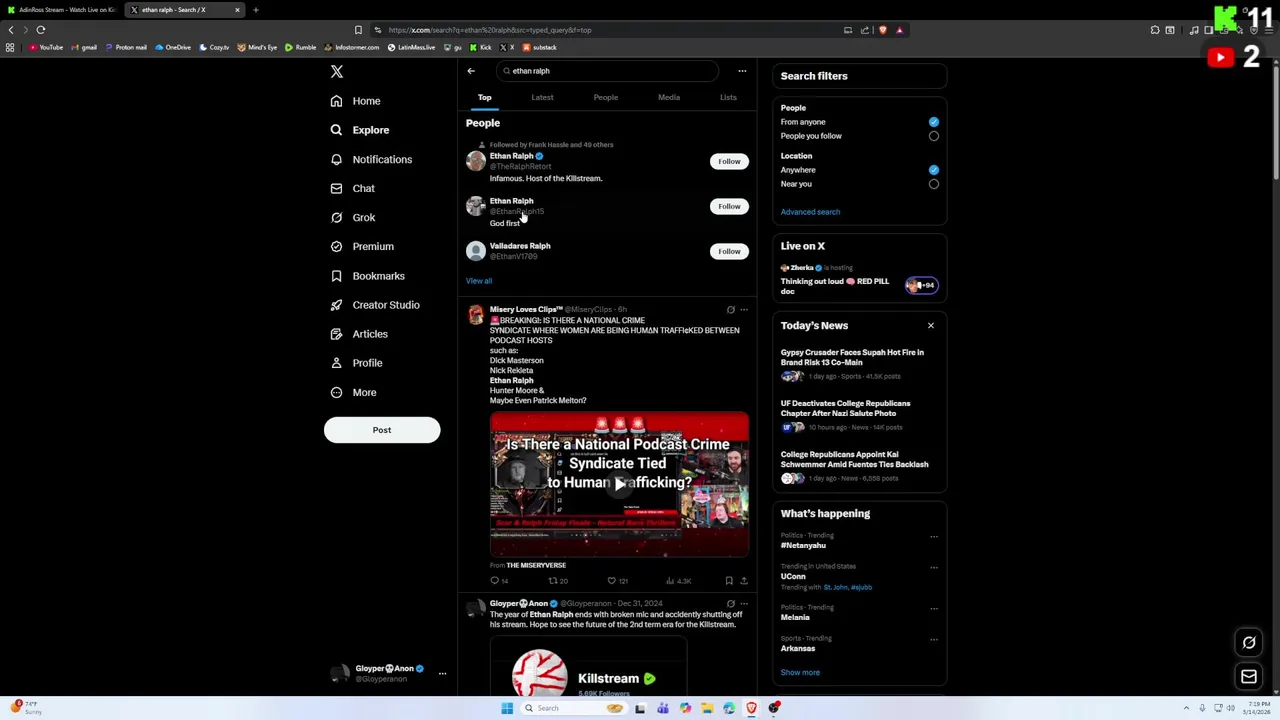Image resolution: width=1280 pixels, height=720 pixels.
Task: Open Notifications in the sidebar
Action: coord(370,160)
